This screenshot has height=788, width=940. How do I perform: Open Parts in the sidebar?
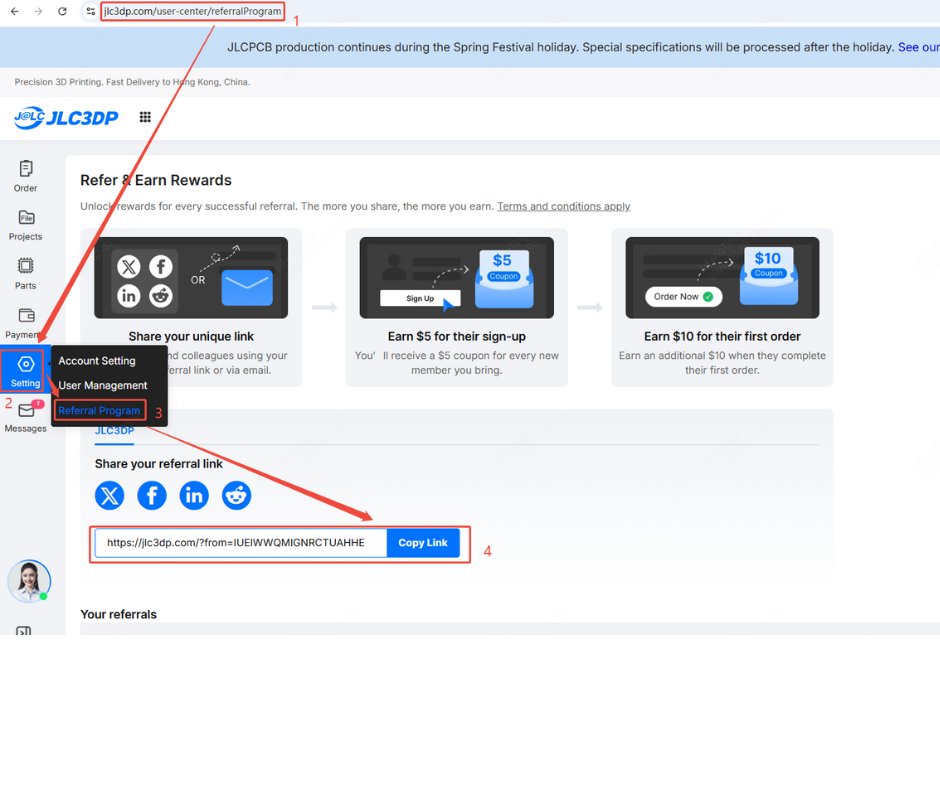25,273
